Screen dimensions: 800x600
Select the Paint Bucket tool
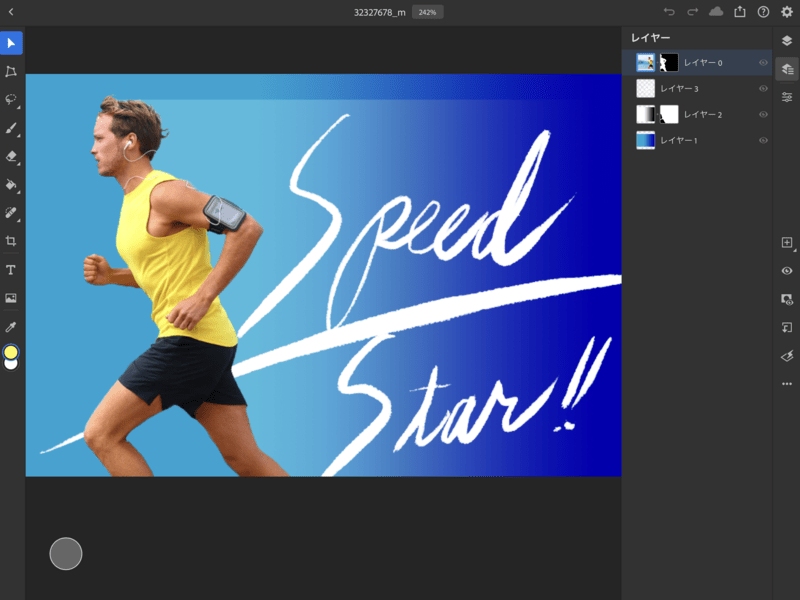(11, 185)
